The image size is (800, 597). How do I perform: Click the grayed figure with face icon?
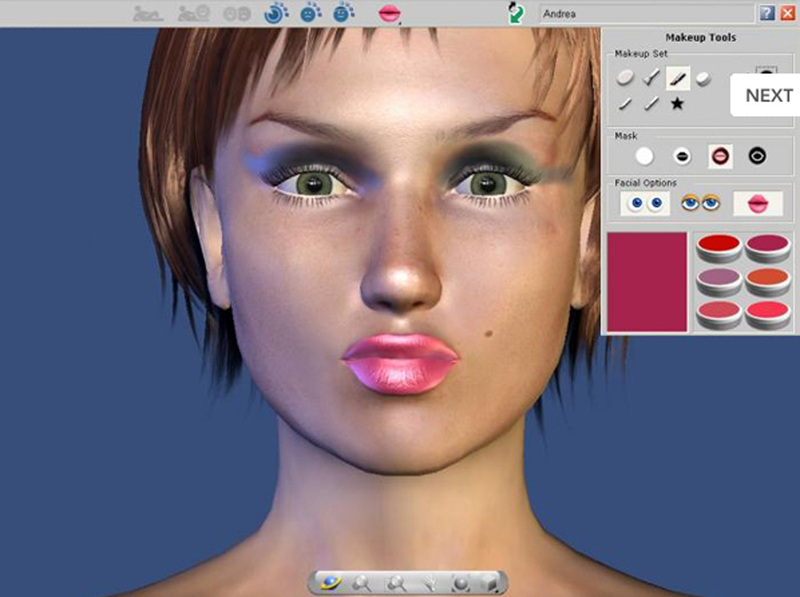194,13
